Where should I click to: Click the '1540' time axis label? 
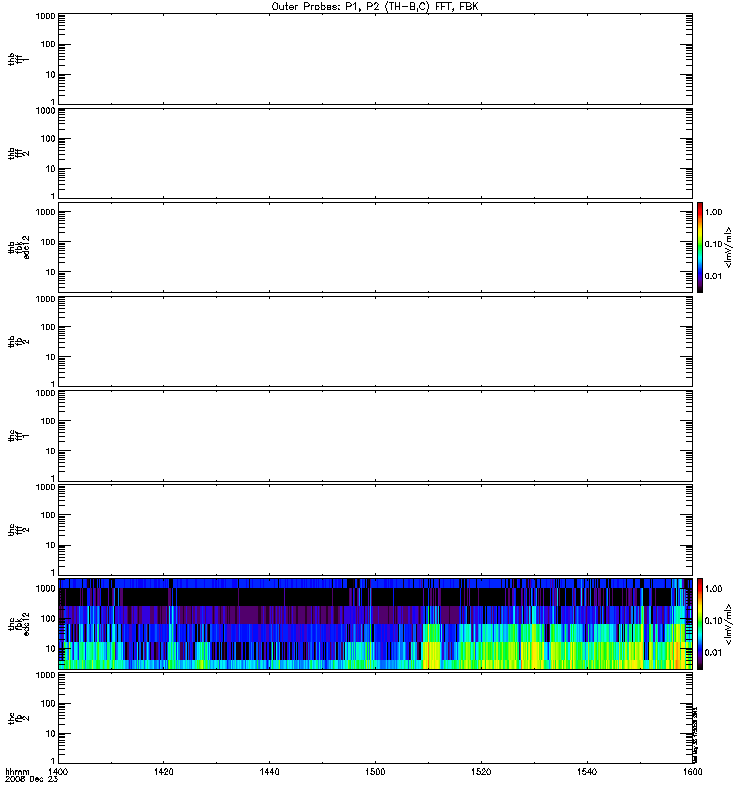tap(587, 771)
